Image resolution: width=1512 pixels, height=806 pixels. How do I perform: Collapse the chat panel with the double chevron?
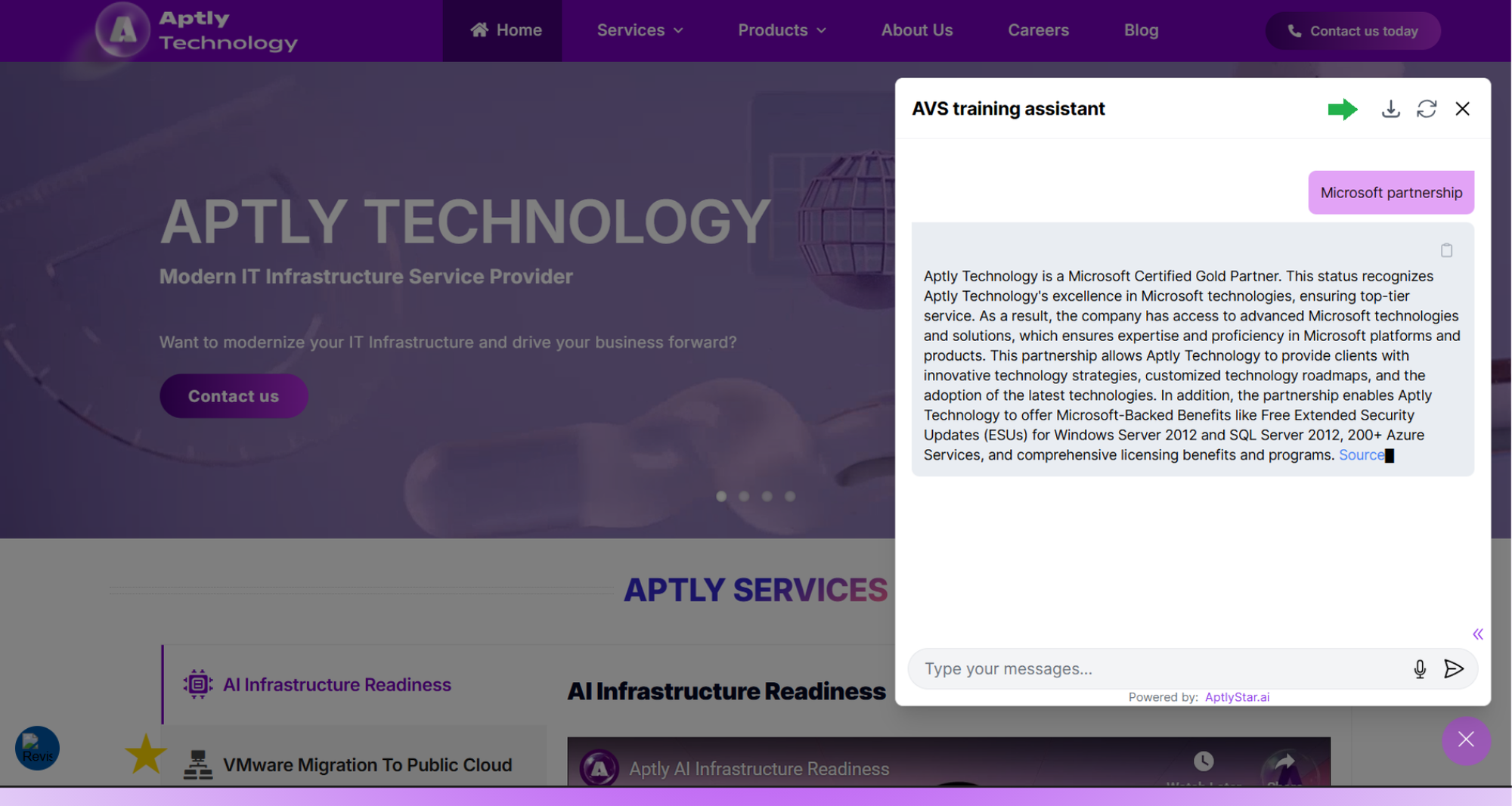coord(1476,634)
